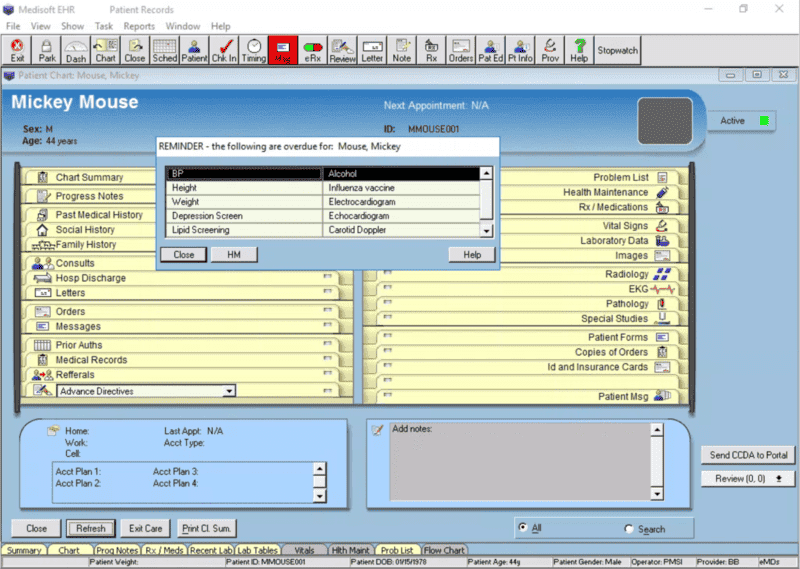Open the View menu

coord(40,26)
